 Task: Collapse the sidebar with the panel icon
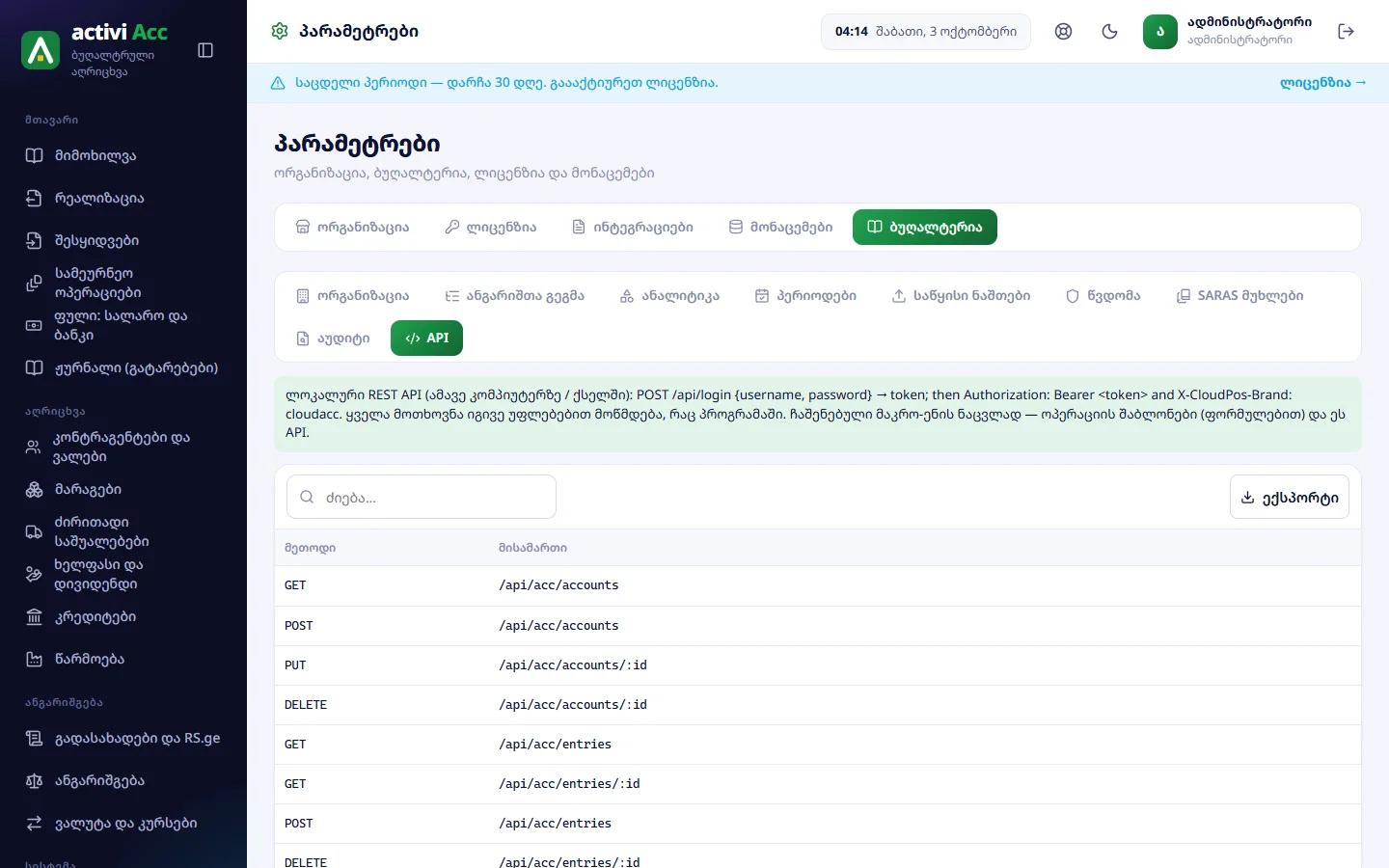pyautogui.click(x=205, y=50)
